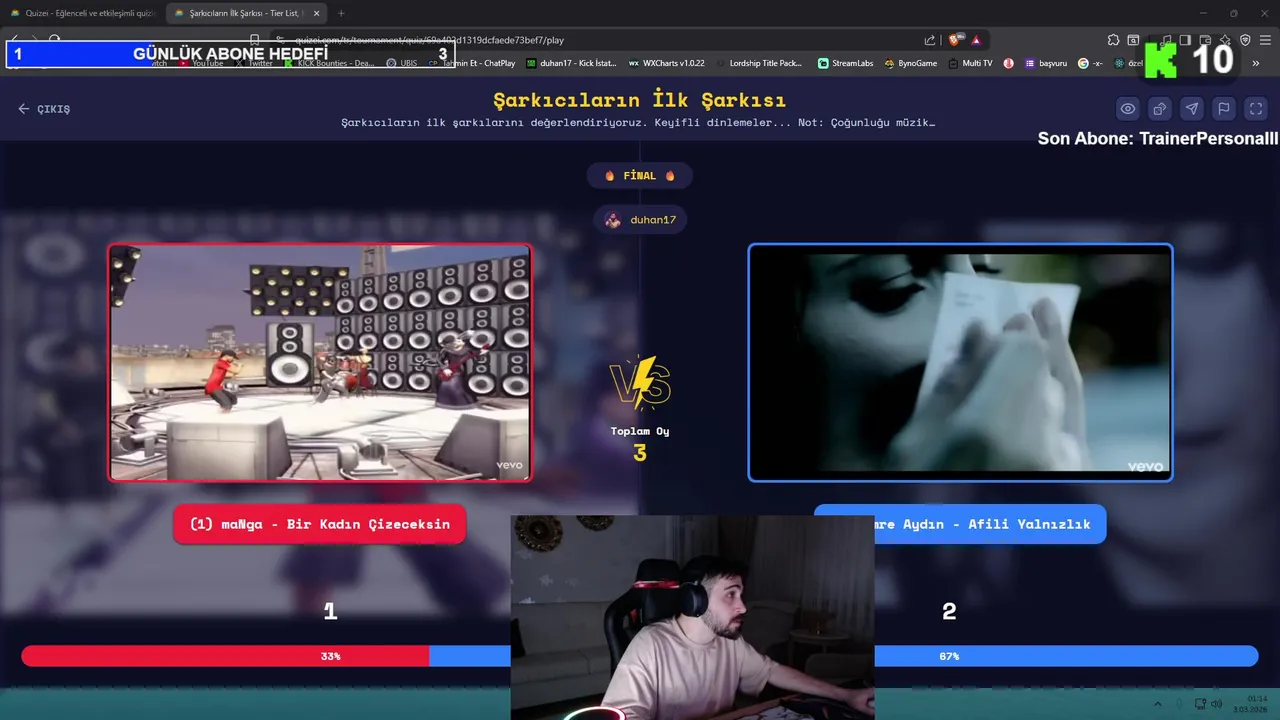Toggle the browser sidebar panel icon

(x=1185, y=40)
